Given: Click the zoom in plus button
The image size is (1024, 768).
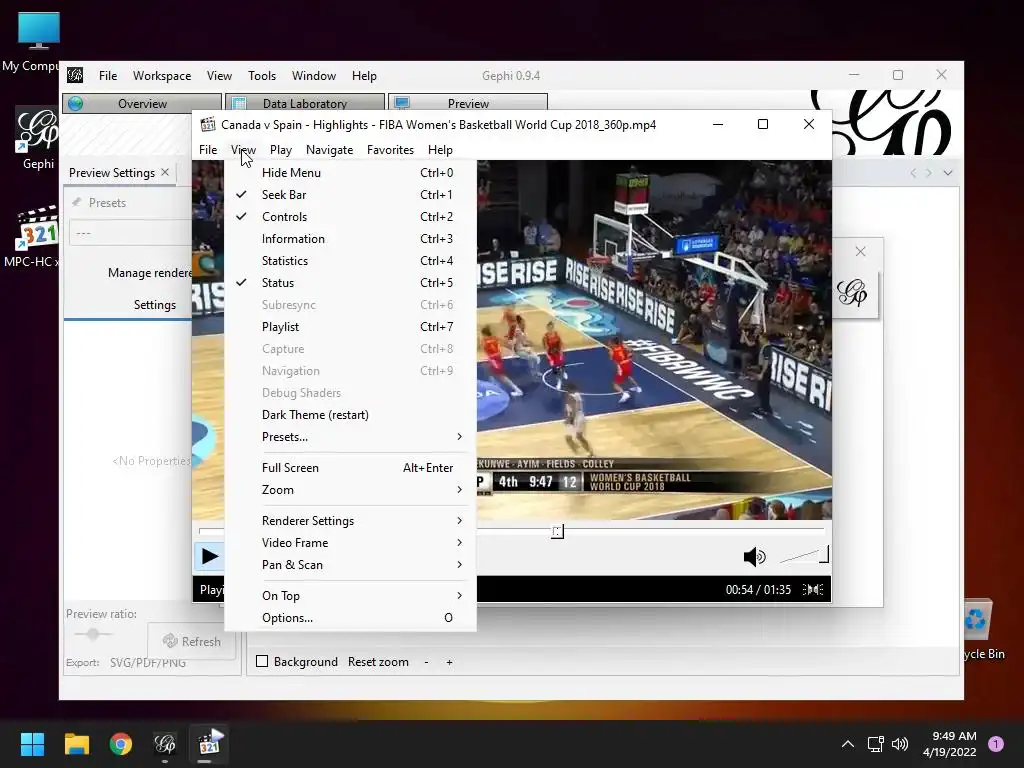Looking at the screenshot, I should pos(449,662).
